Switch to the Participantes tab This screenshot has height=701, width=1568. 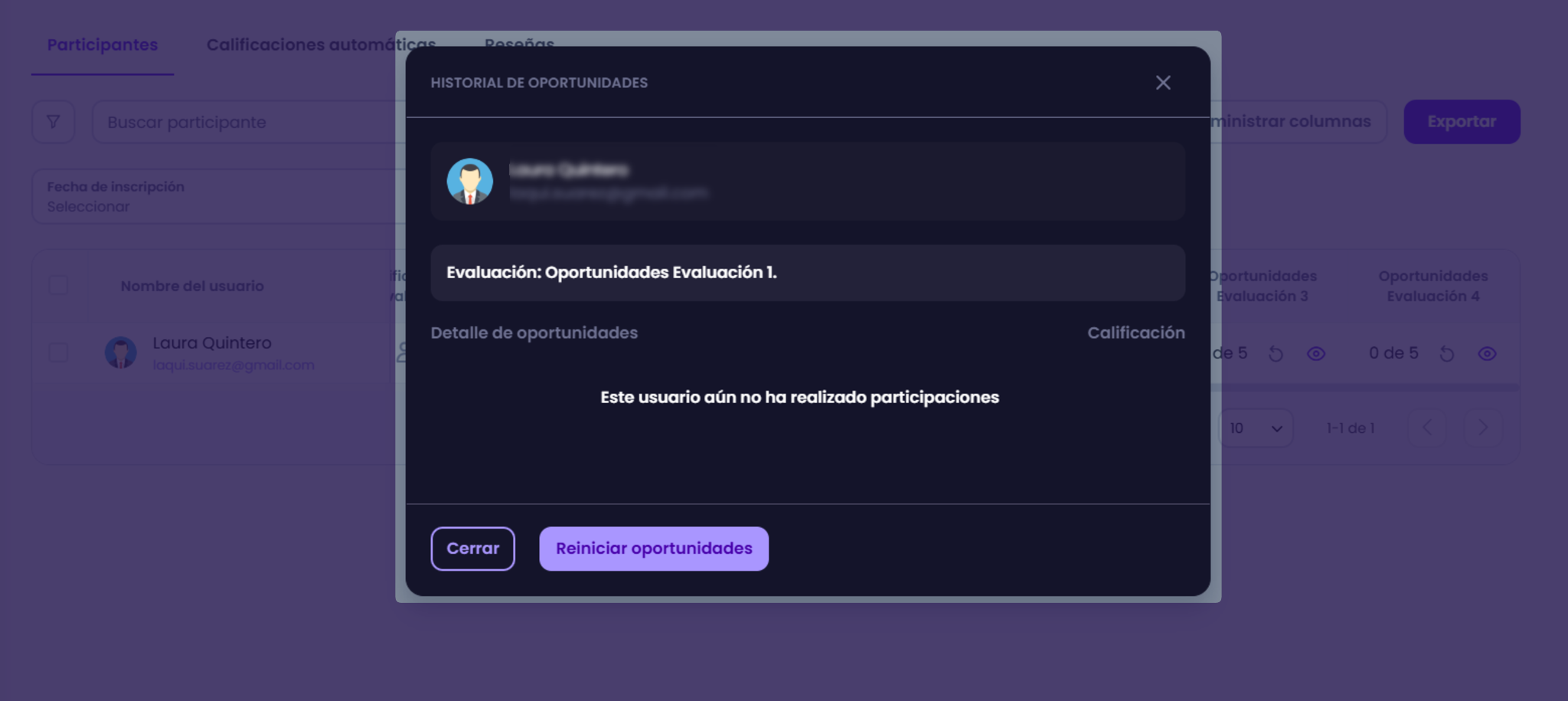tap(103, 45)
